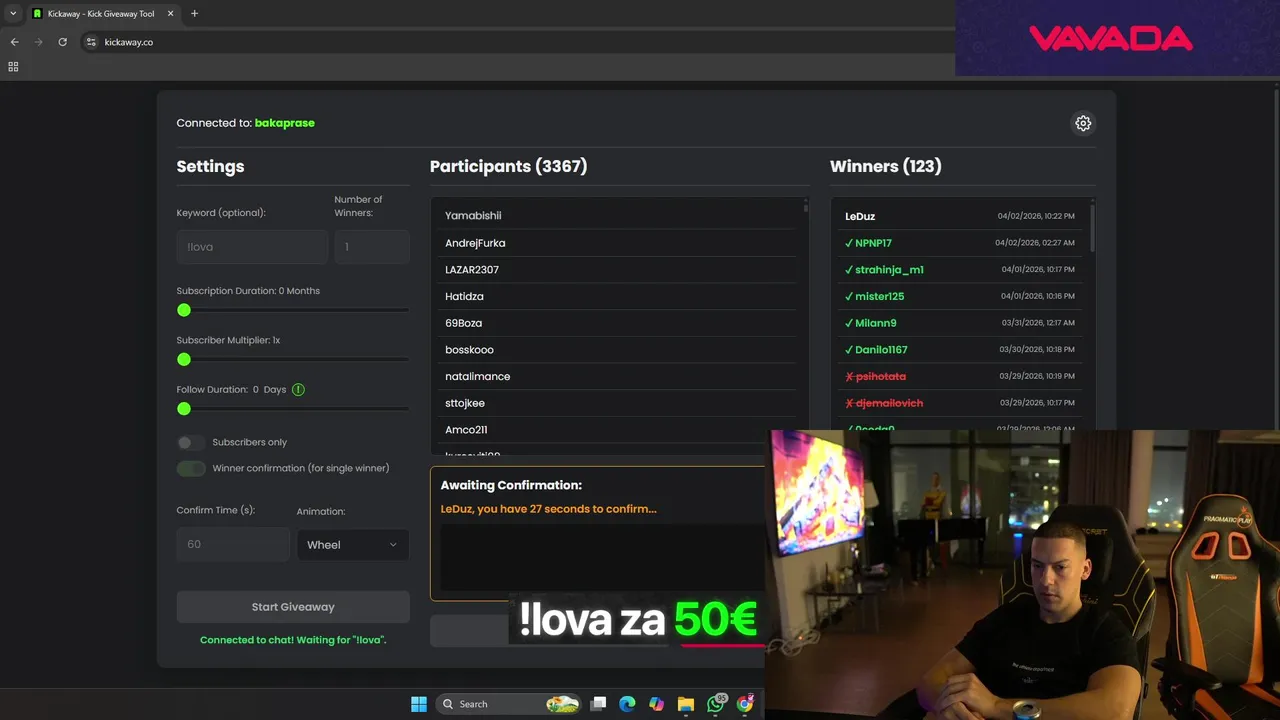Screen dimensions: 1280x720
Task: View site information icon in address bar
Action: pyautogui.click(x=91, y=42)
